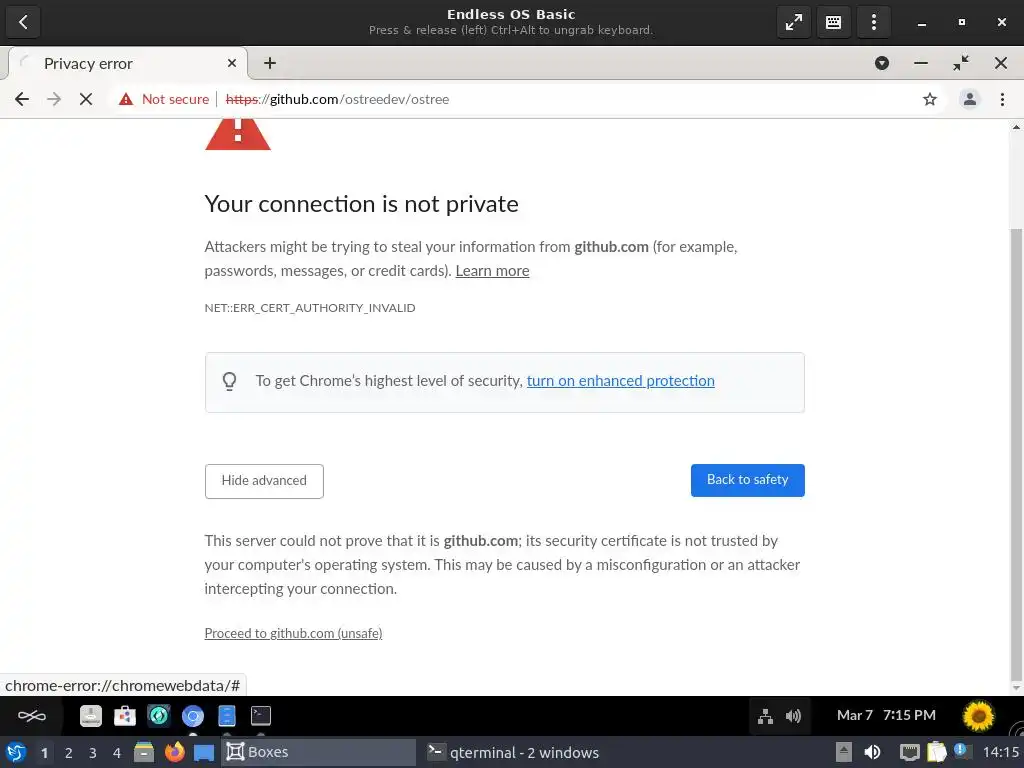This screenshot has height=768, width=1024.
Task: Click show desktop icon in host panel
Action: click(204, 753)
